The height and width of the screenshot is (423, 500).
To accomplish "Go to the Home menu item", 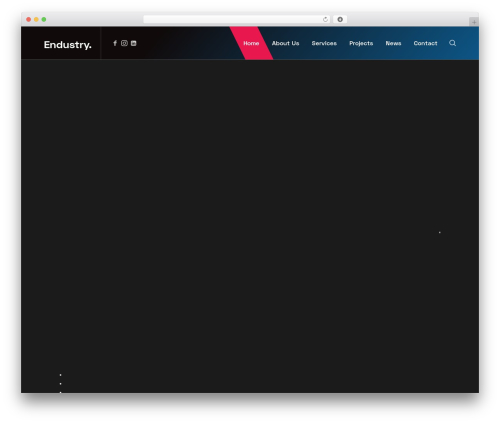I will click(x=251, y=43).
